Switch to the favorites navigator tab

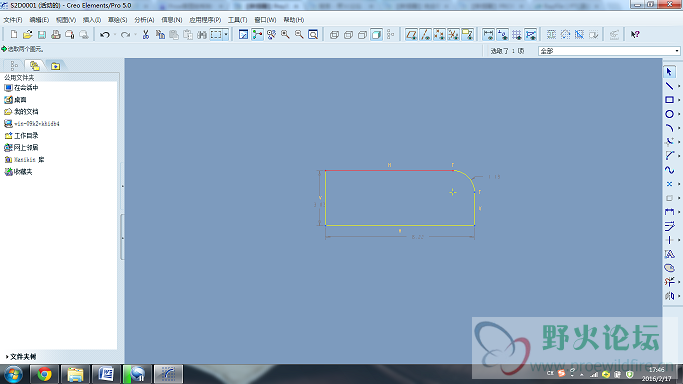coord(55,66)
